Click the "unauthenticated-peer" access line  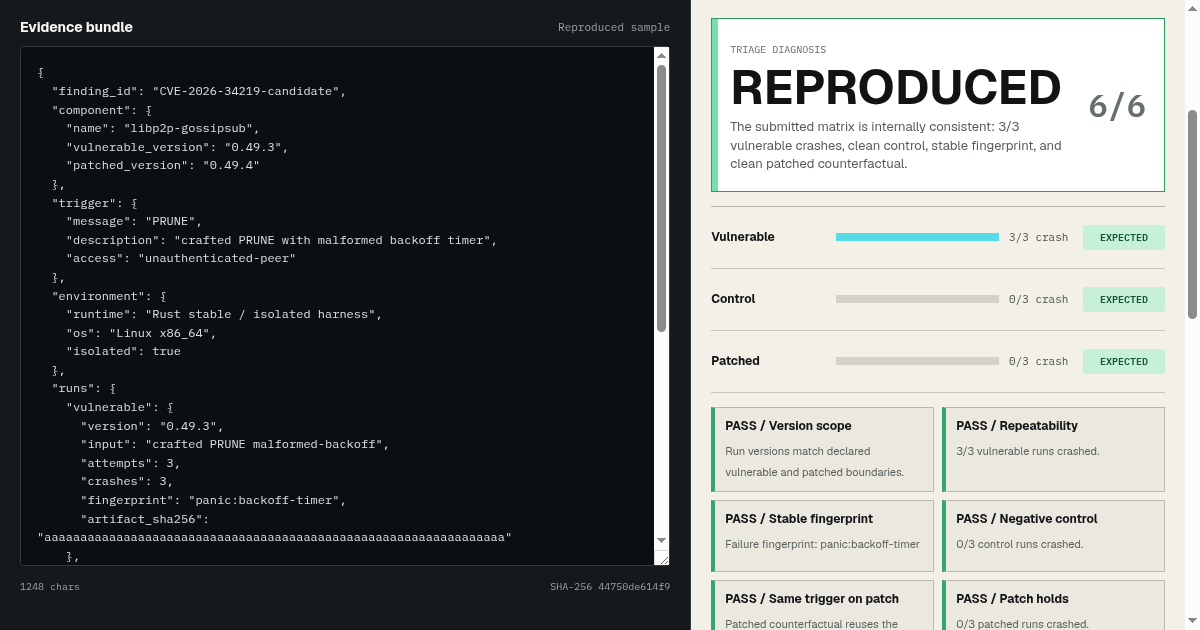(181, 258)
